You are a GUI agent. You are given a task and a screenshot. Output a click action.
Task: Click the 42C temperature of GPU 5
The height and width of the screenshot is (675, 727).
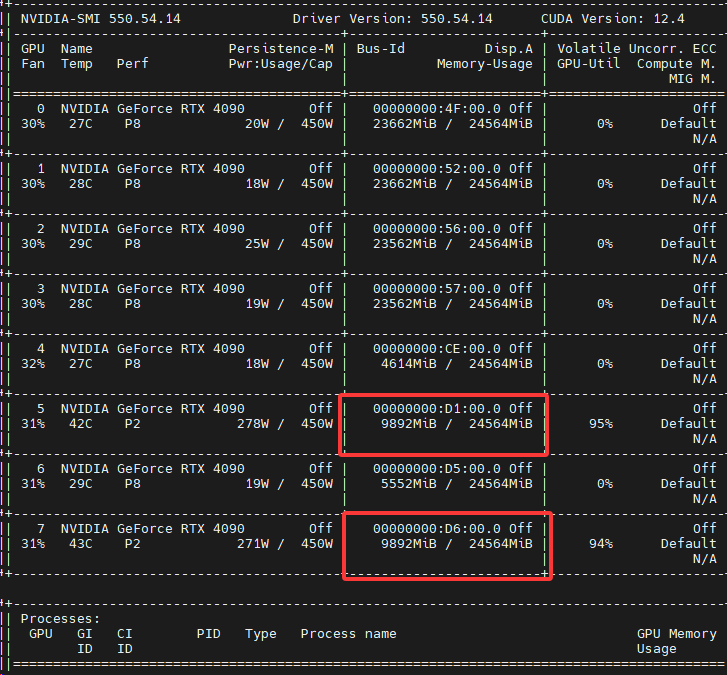81,424
